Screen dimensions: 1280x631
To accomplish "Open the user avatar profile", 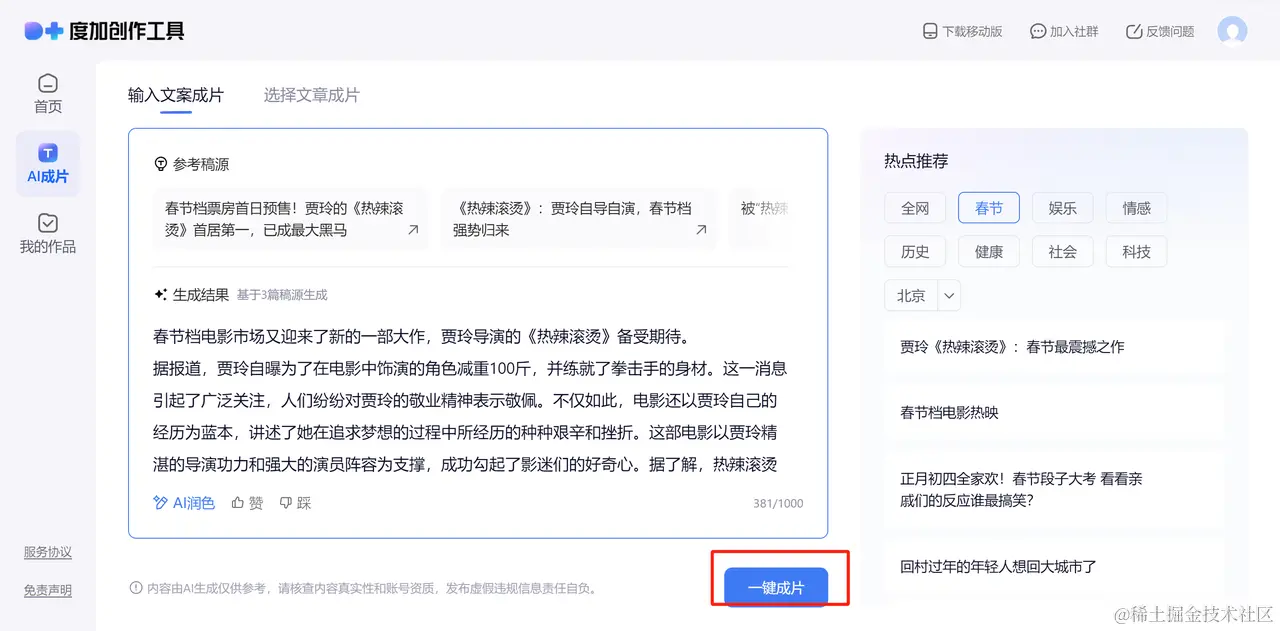I will click(1232, 31).
